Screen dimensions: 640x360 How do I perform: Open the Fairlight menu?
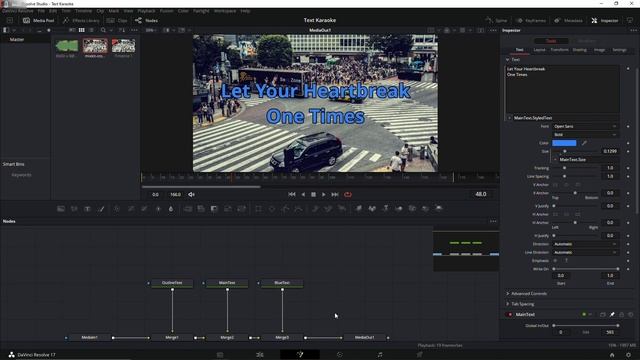pos(201,11)
